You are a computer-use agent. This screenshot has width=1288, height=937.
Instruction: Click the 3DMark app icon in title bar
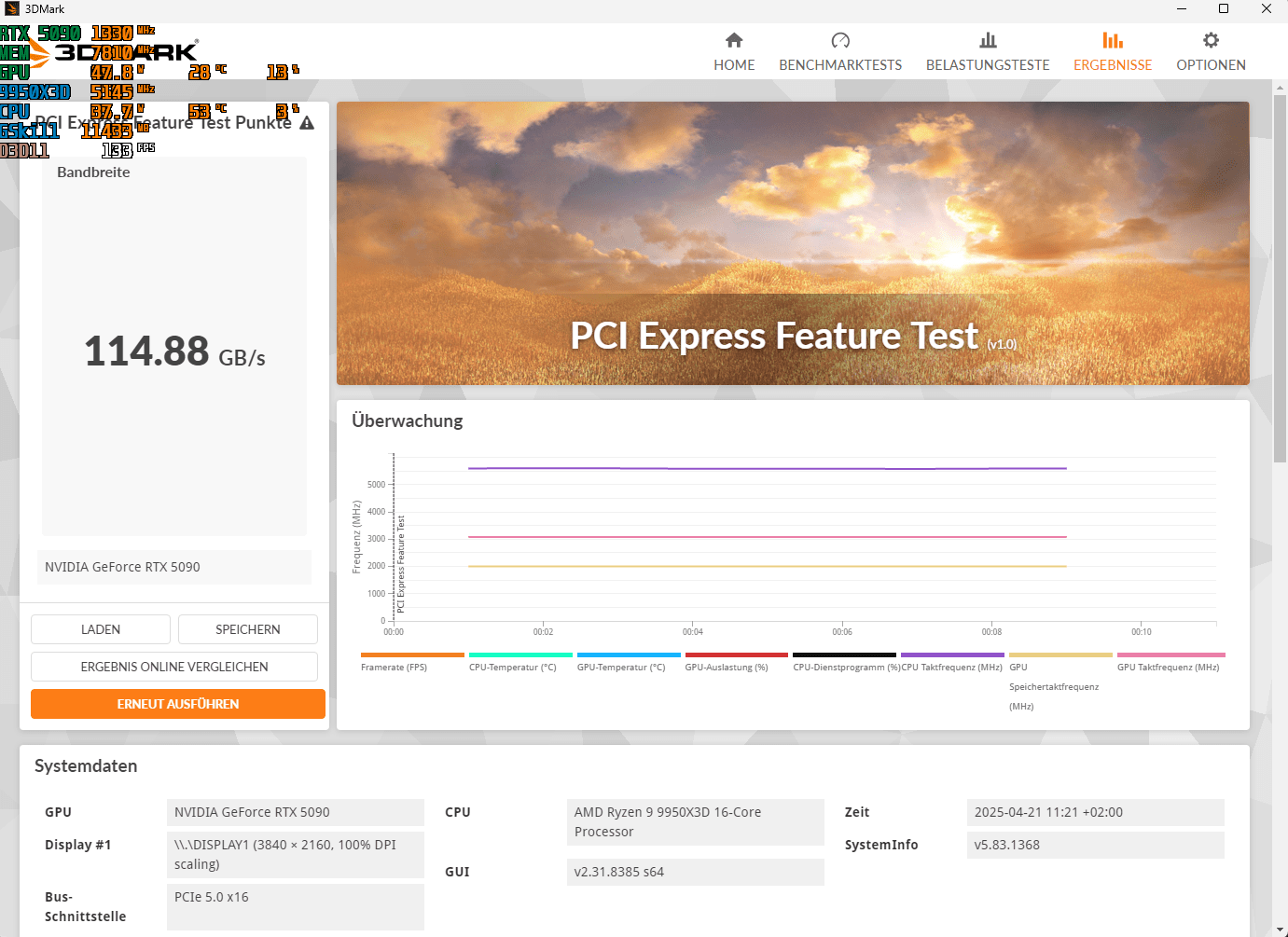pos(12,8)
